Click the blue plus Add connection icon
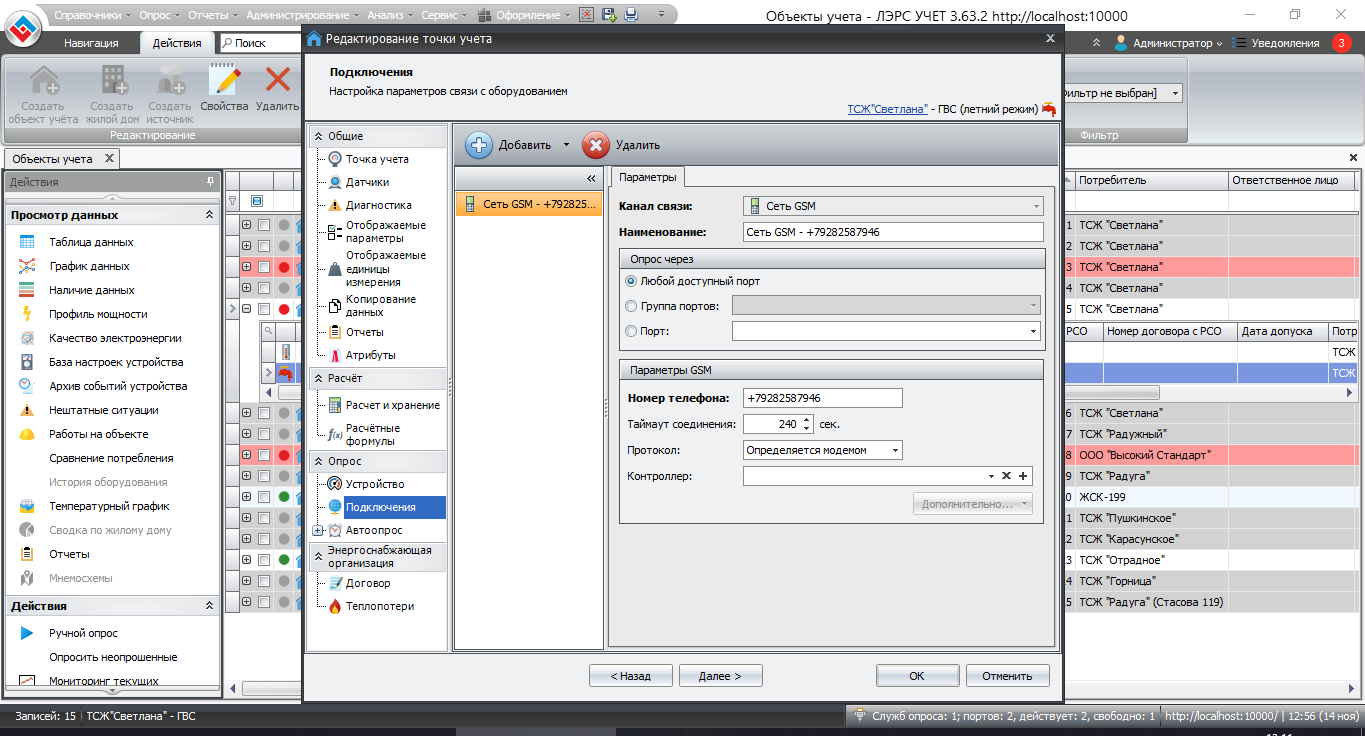Image resolution: width=1365 pixels, height=736 pixels. tap(480, 145)
